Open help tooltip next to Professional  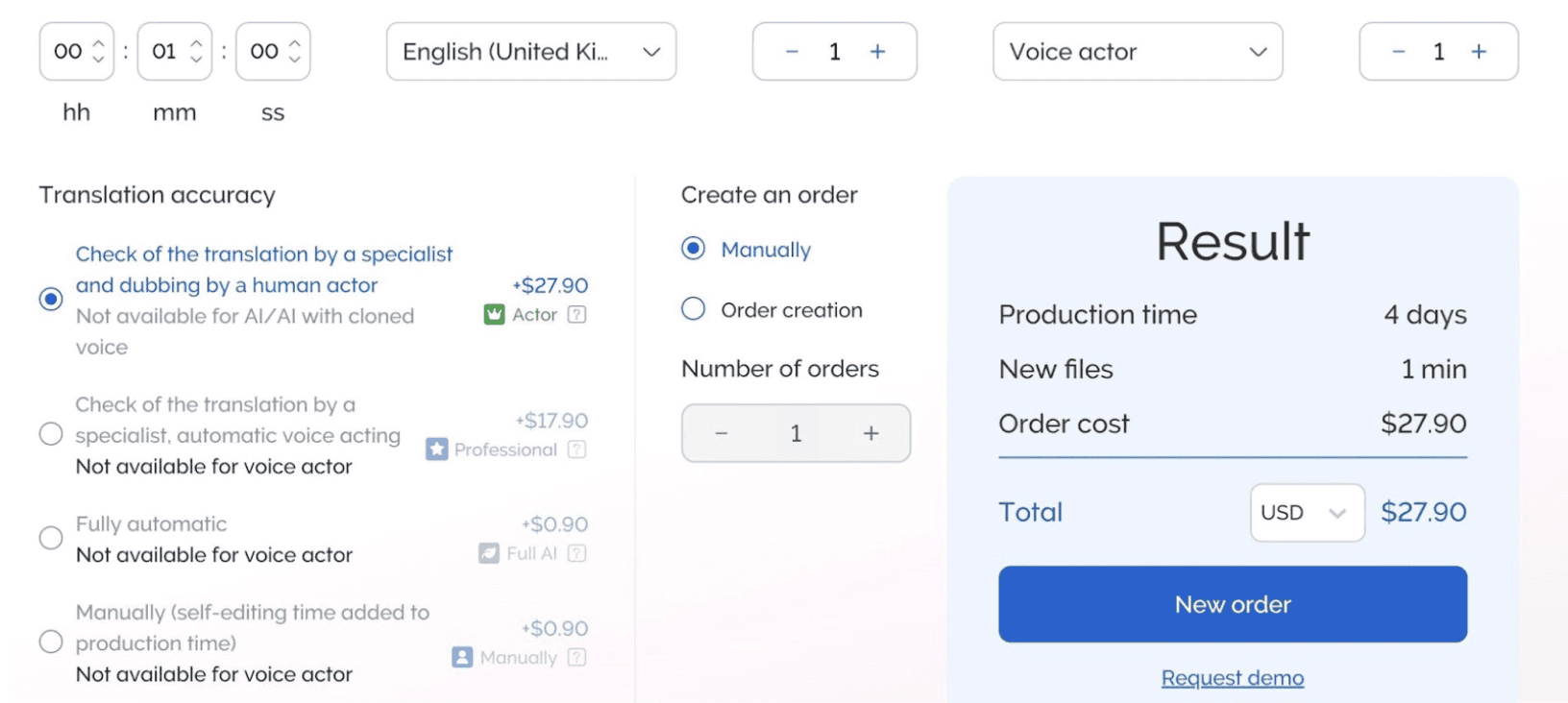point(576,449)
